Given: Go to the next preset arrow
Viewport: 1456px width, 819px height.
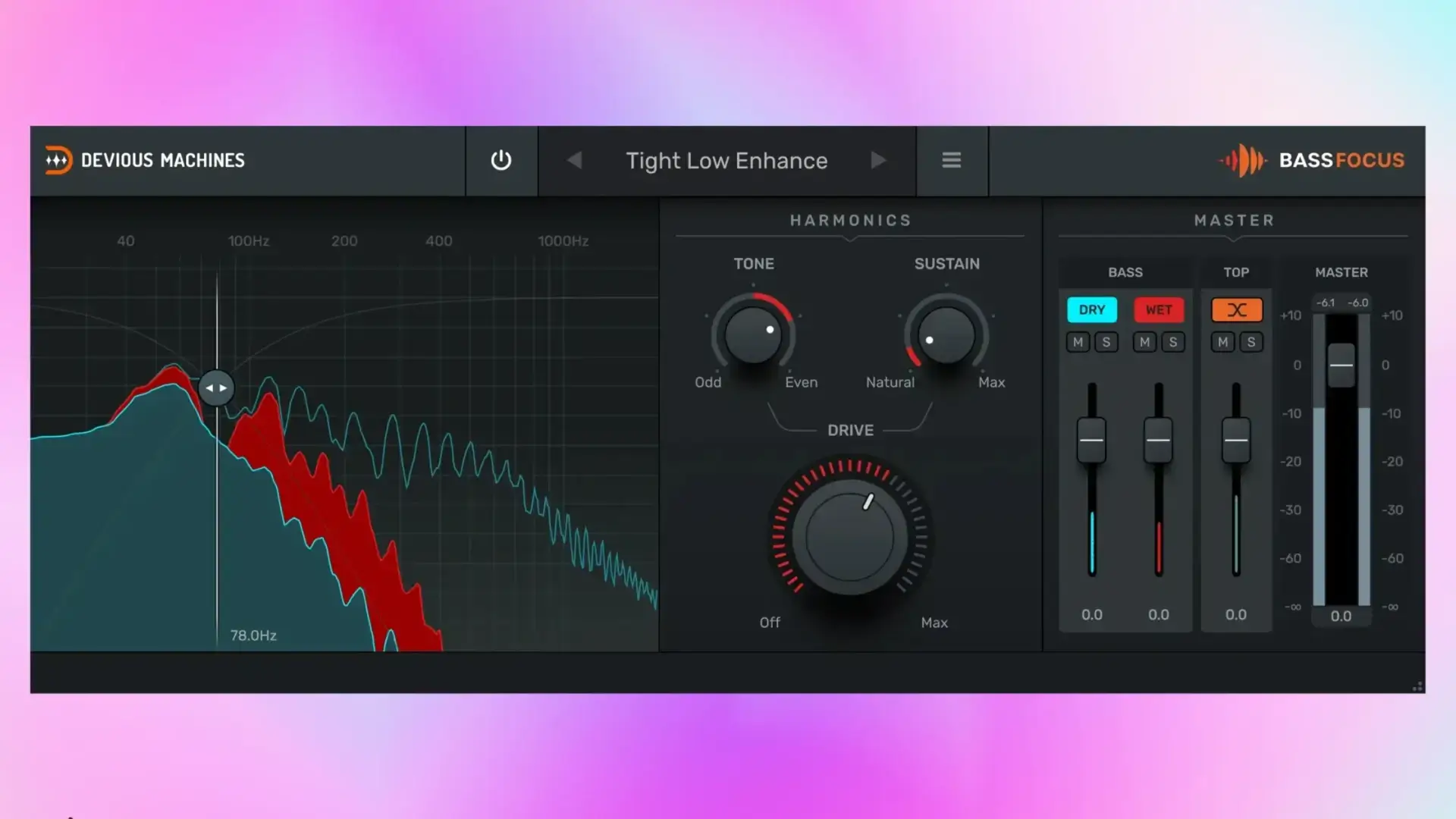Looking at the screenshot, I should pyautogui.click(x=878, y=160).
